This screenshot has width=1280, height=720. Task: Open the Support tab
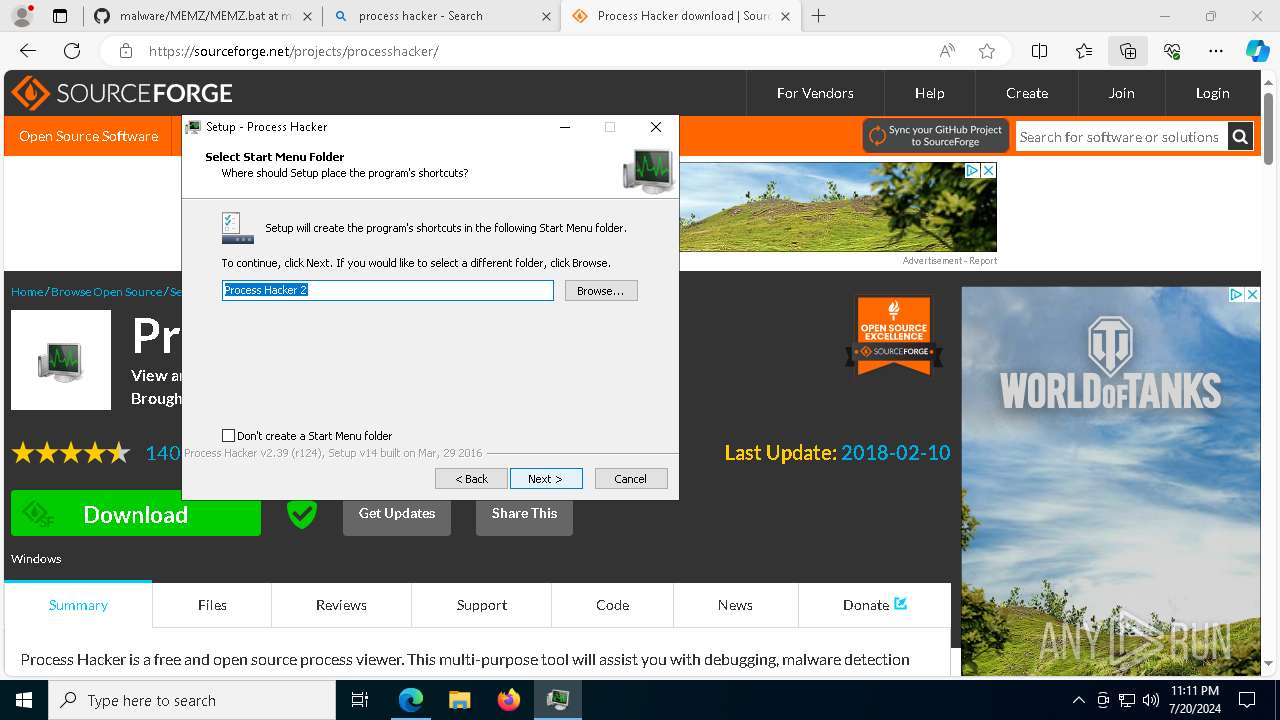tap(482, 605)
